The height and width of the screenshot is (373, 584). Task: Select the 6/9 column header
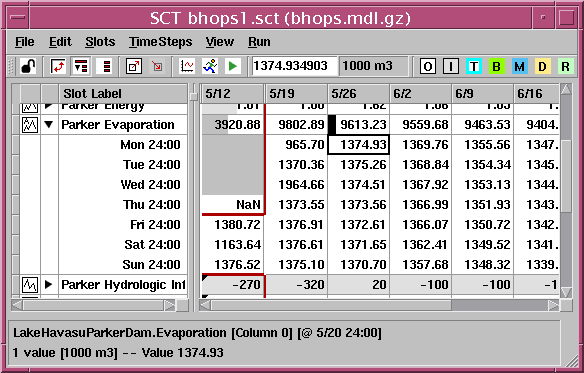pyautogui.click(x=483, y=94)
